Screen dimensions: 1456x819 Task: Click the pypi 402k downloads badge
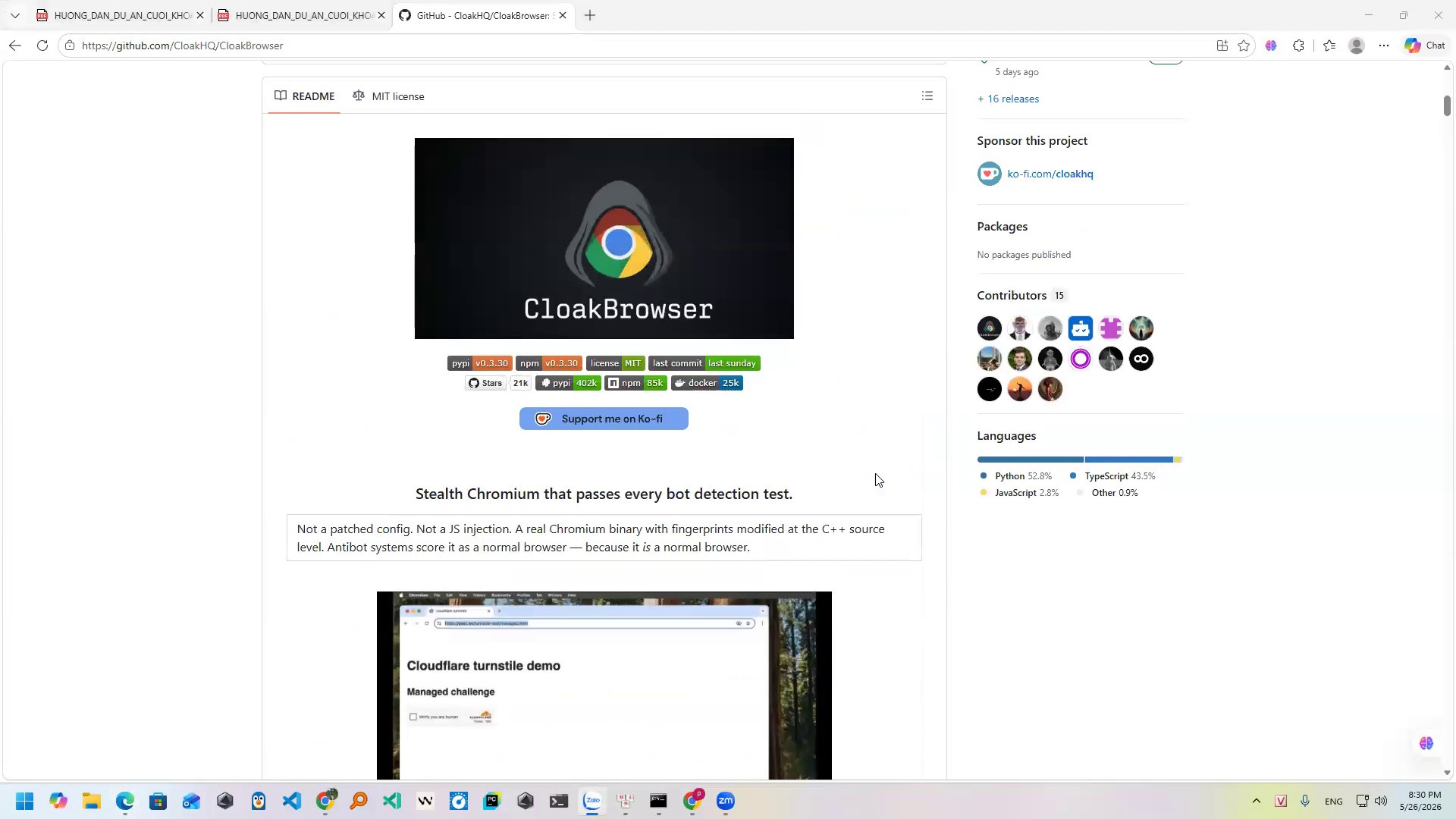(568, 383)
